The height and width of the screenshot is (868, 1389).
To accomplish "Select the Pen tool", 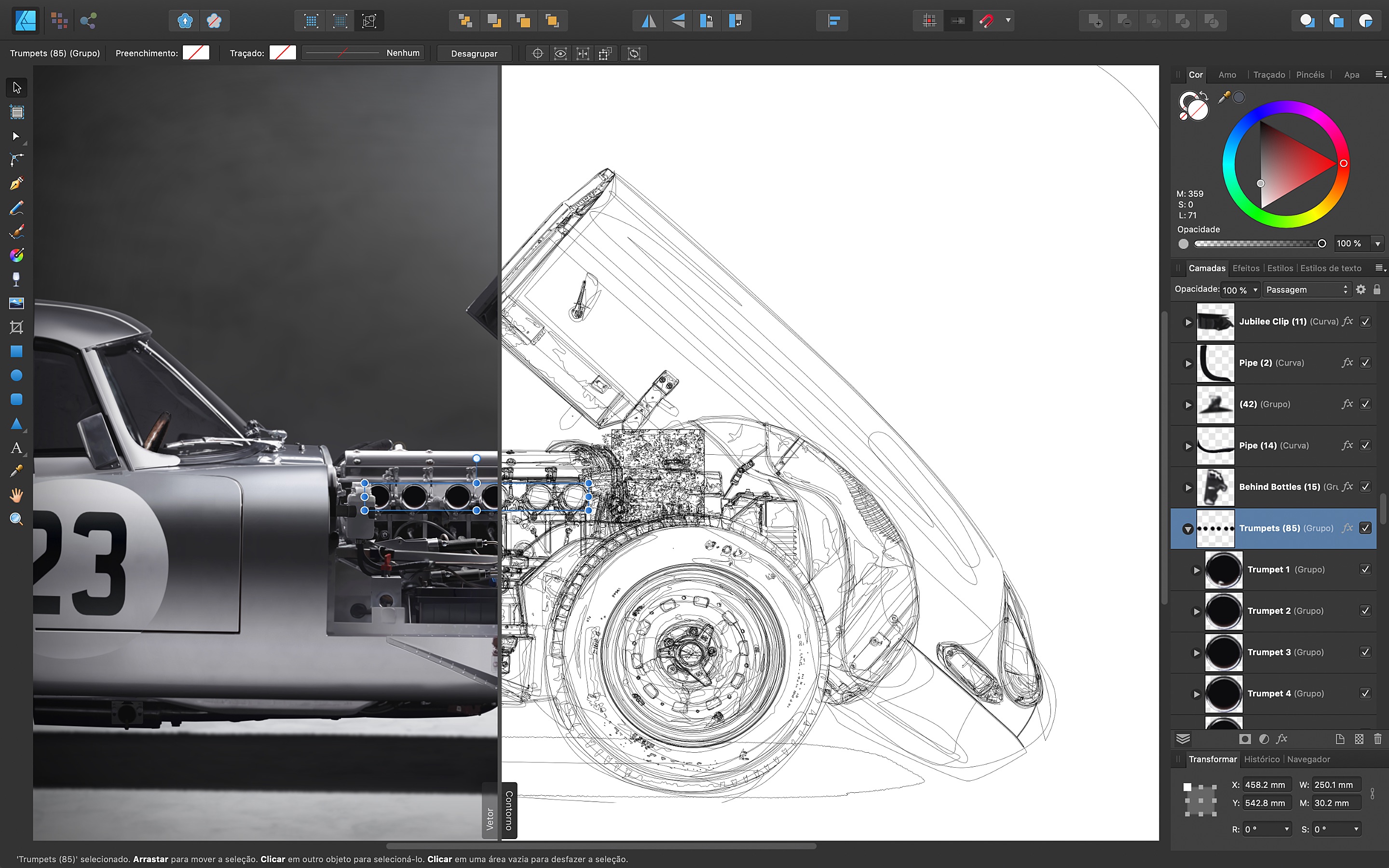I will [17, 184].
